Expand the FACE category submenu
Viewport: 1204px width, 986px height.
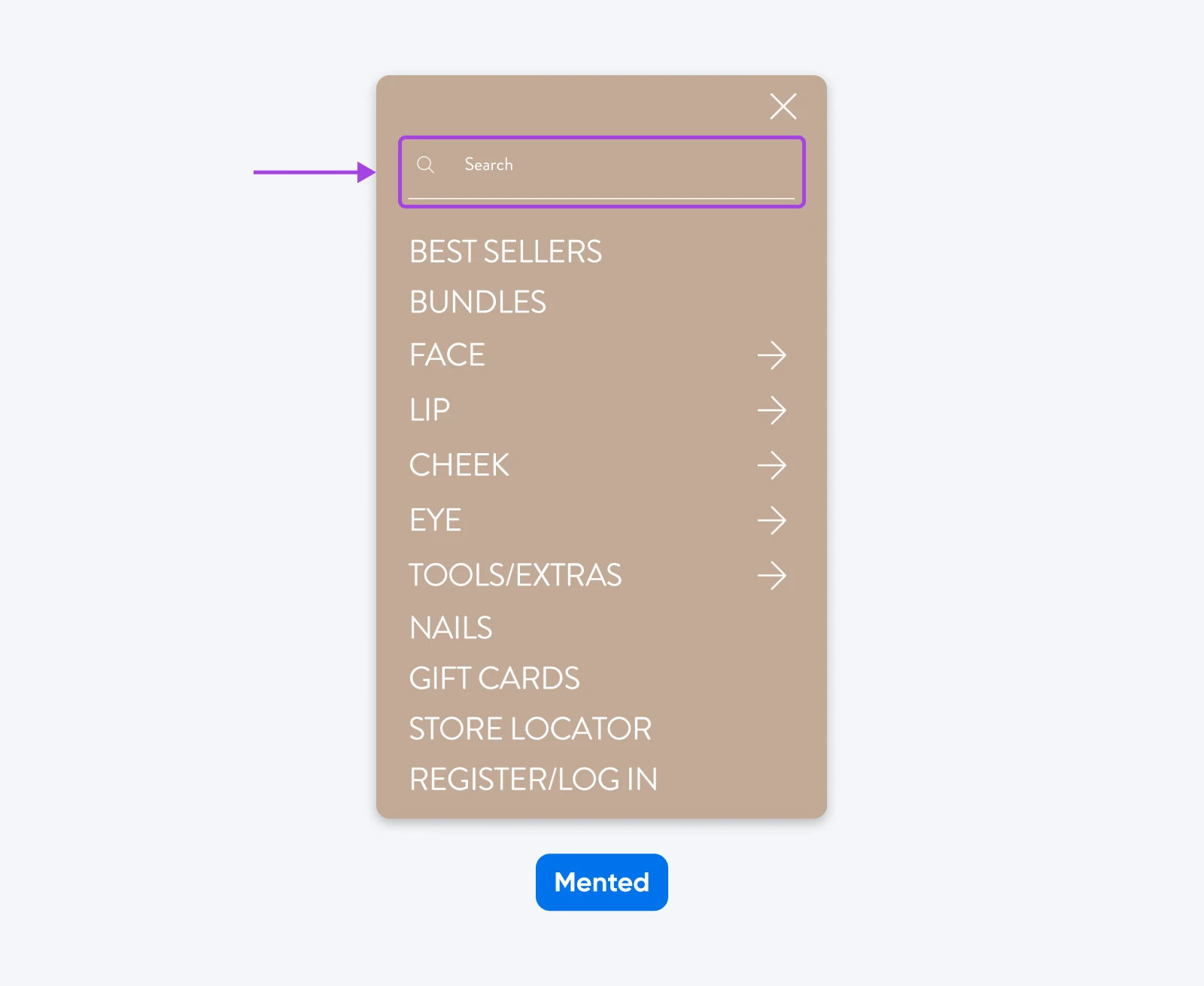coord(447,355)
